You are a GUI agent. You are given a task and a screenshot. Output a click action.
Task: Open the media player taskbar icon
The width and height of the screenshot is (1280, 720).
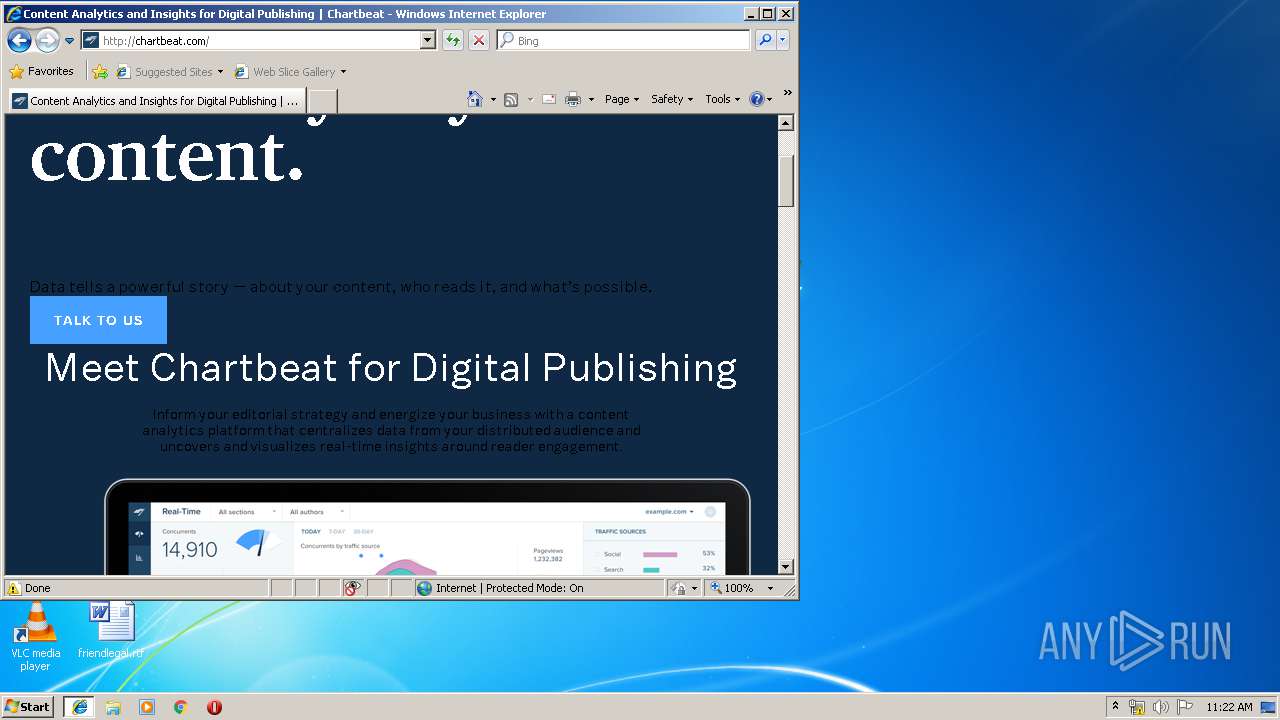tap(147, 707)
